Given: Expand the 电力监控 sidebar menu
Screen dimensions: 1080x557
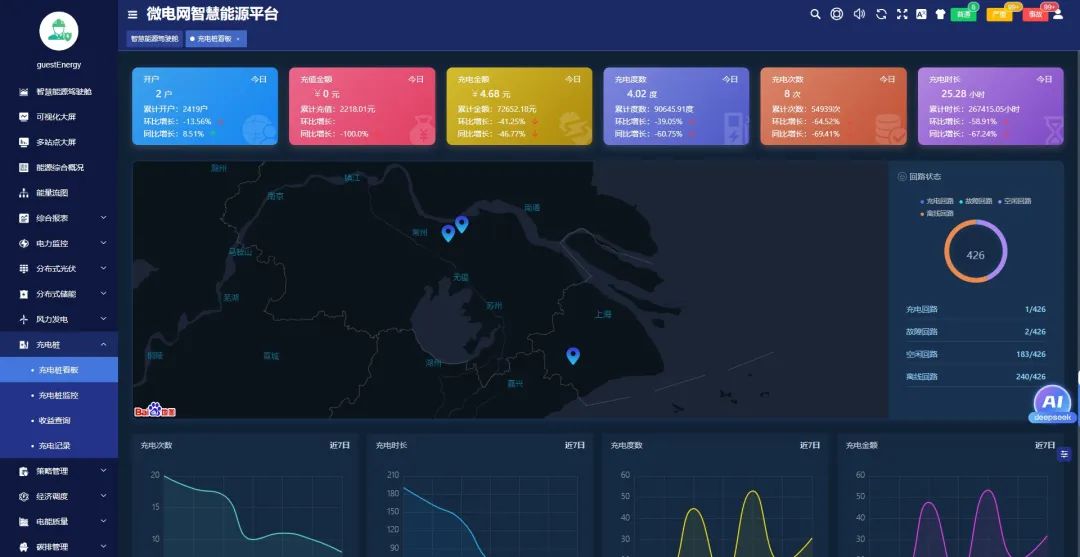Looking at the screenshot, I should [59, 243].
